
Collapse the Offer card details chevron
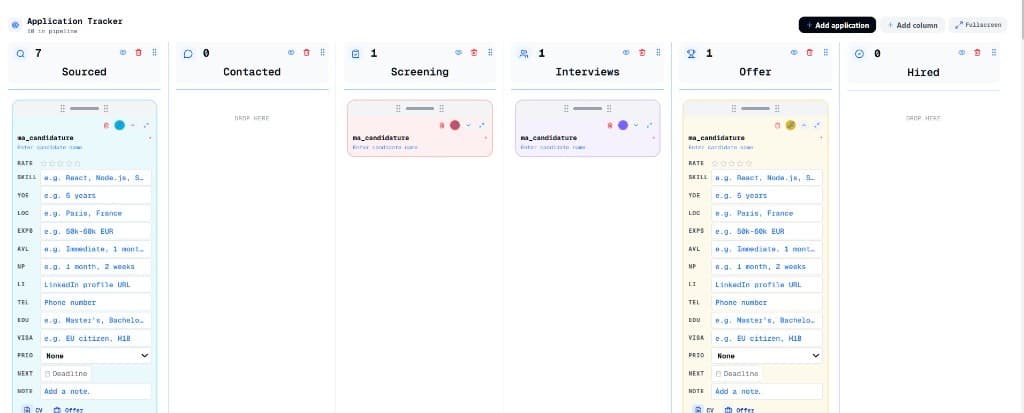pos(805,125)
